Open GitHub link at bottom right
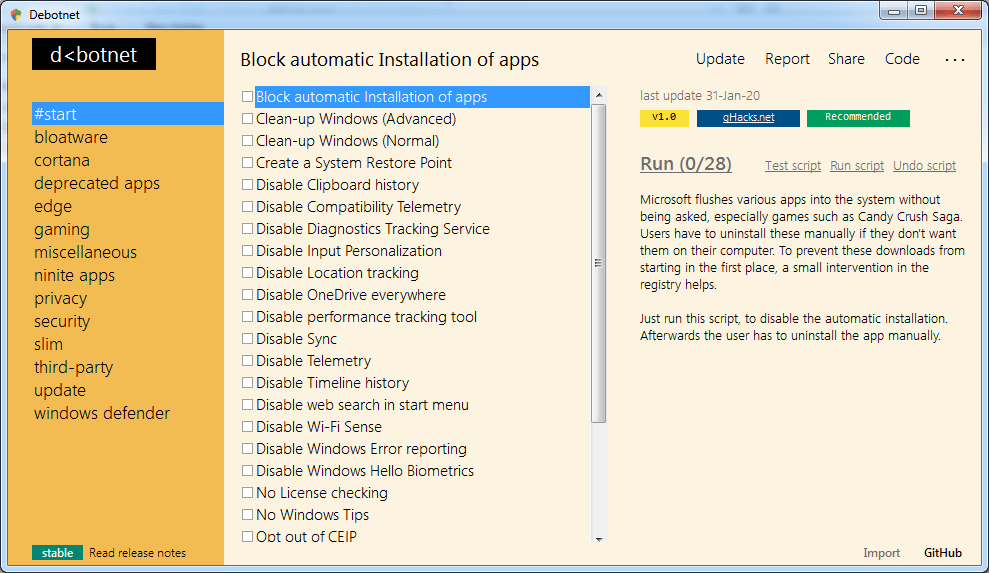Viewport: 989px width, 573px height. [x=942, y=553]
